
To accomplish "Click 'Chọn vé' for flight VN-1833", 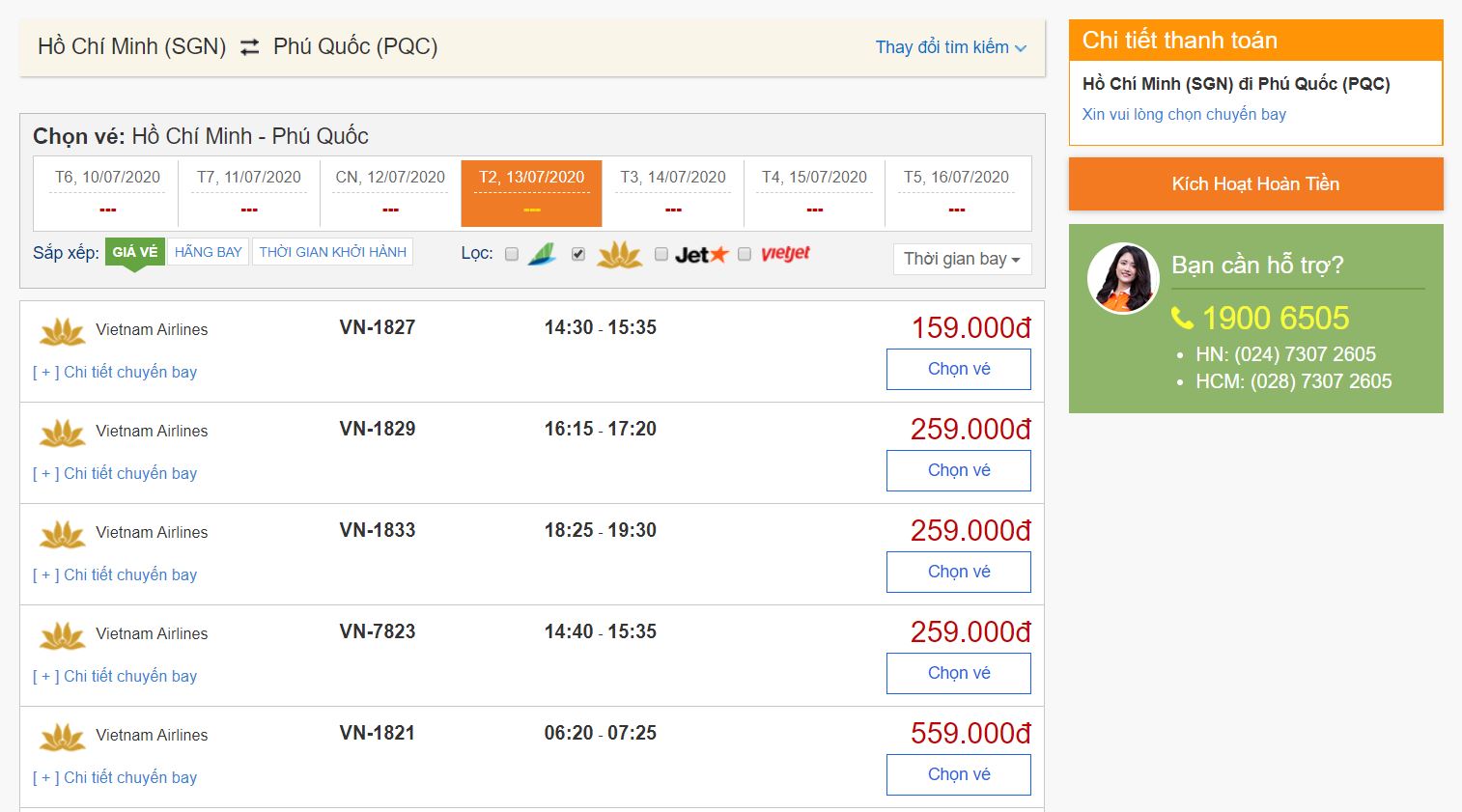I will 959,572.
